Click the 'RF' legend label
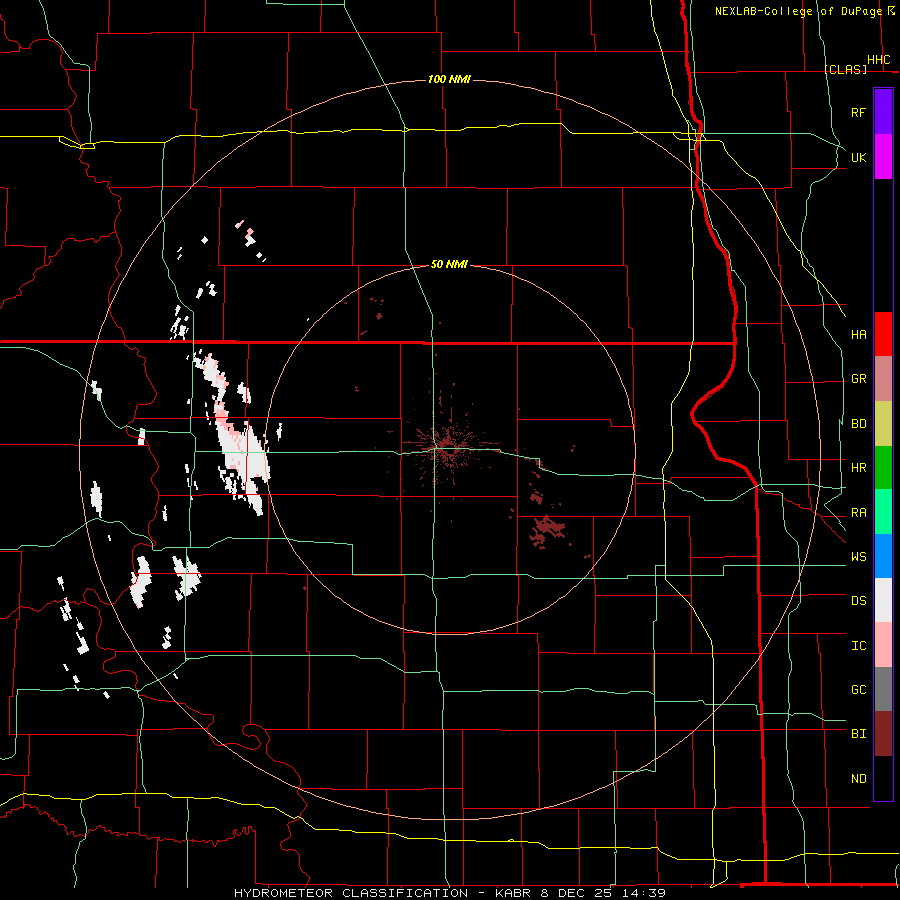The width and height of the screenshot is (900, 900). (858, 112)
